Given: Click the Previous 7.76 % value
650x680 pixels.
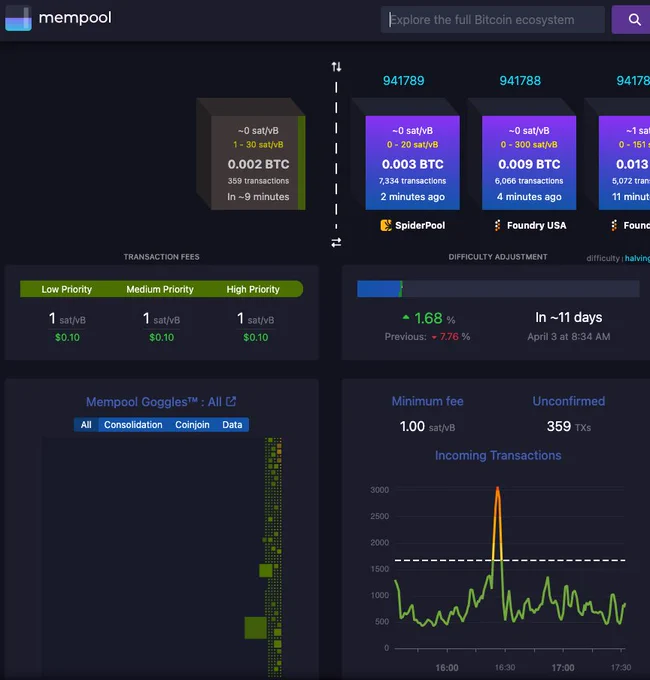Looking at the screenshot, I should 427,337.
